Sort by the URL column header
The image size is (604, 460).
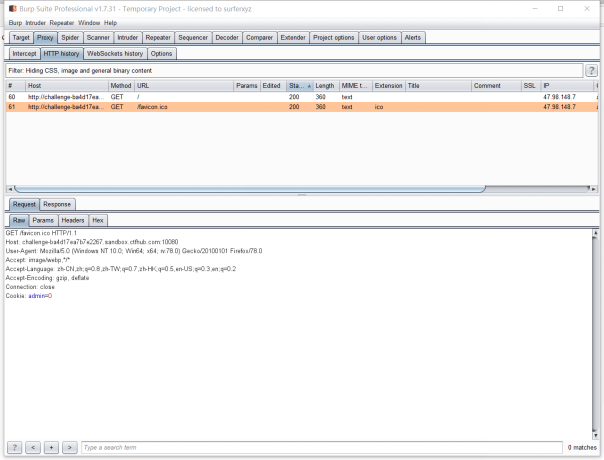click(184, 86)
